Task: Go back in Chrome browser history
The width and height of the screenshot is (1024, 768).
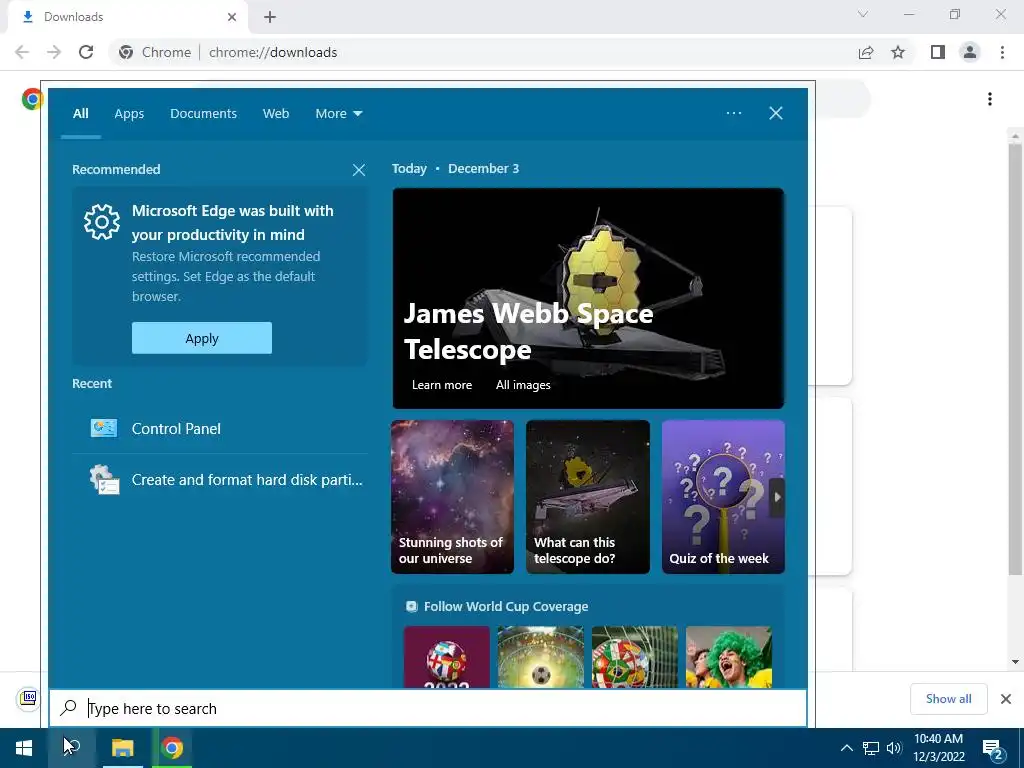Action: (22, 52)
